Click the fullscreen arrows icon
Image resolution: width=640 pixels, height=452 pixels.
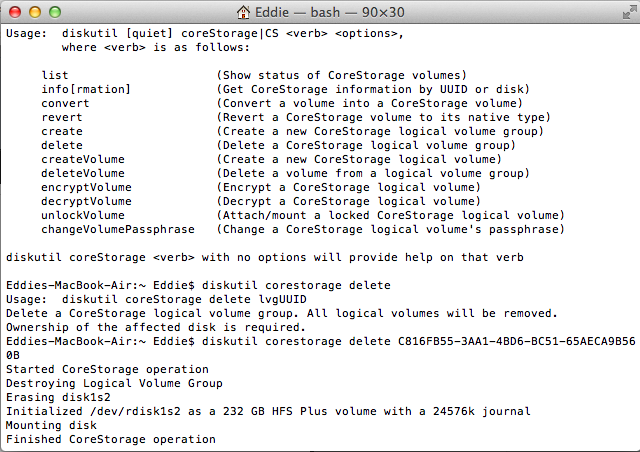[629, 13]
